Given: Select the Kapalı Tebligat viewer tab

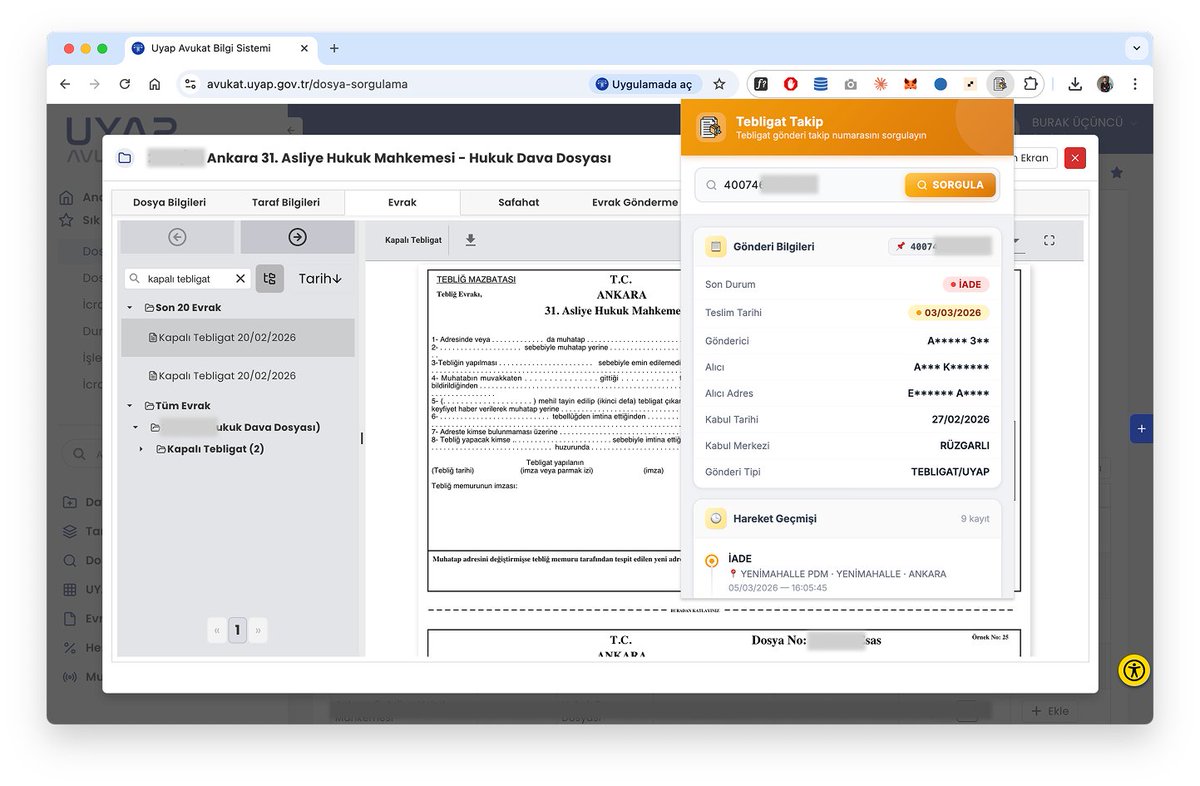Looking at the screenshot, I should coord(413,240).
